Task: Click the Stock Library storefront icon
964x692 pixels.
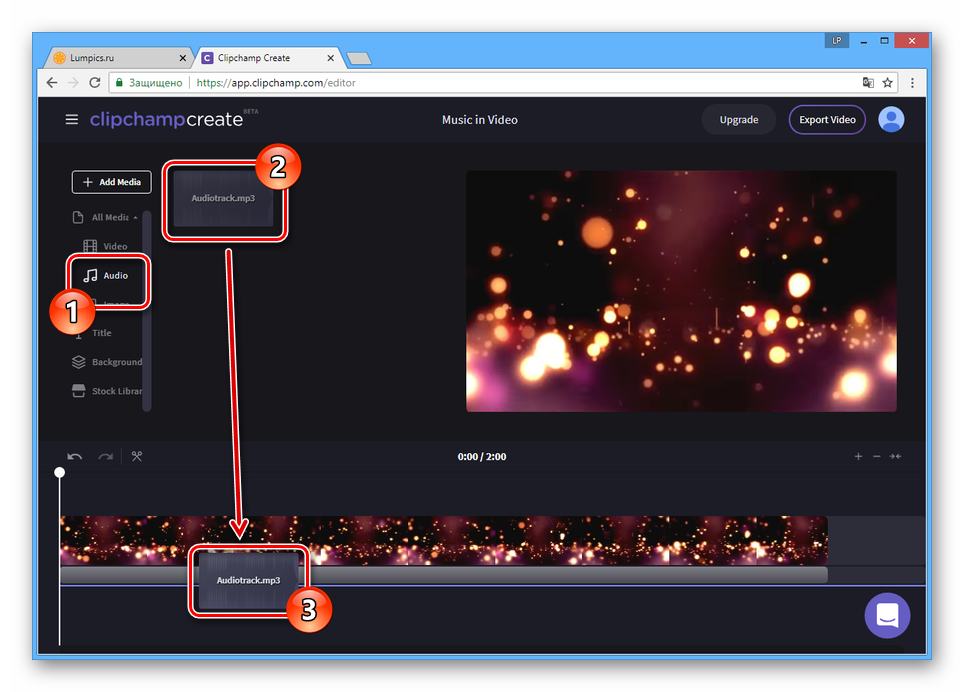Action: (x=79, y=391)
